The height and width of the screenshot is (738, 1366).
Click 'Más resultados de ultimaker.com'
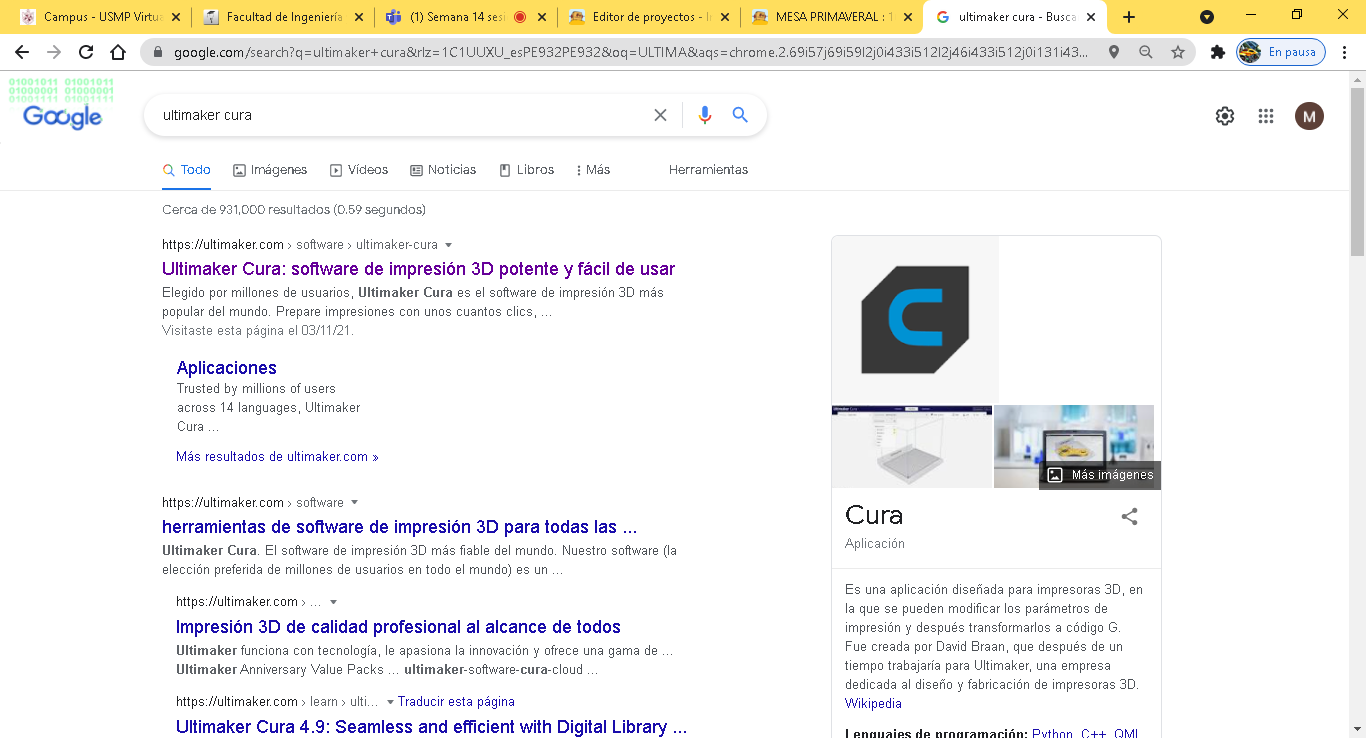click(277, 457)
